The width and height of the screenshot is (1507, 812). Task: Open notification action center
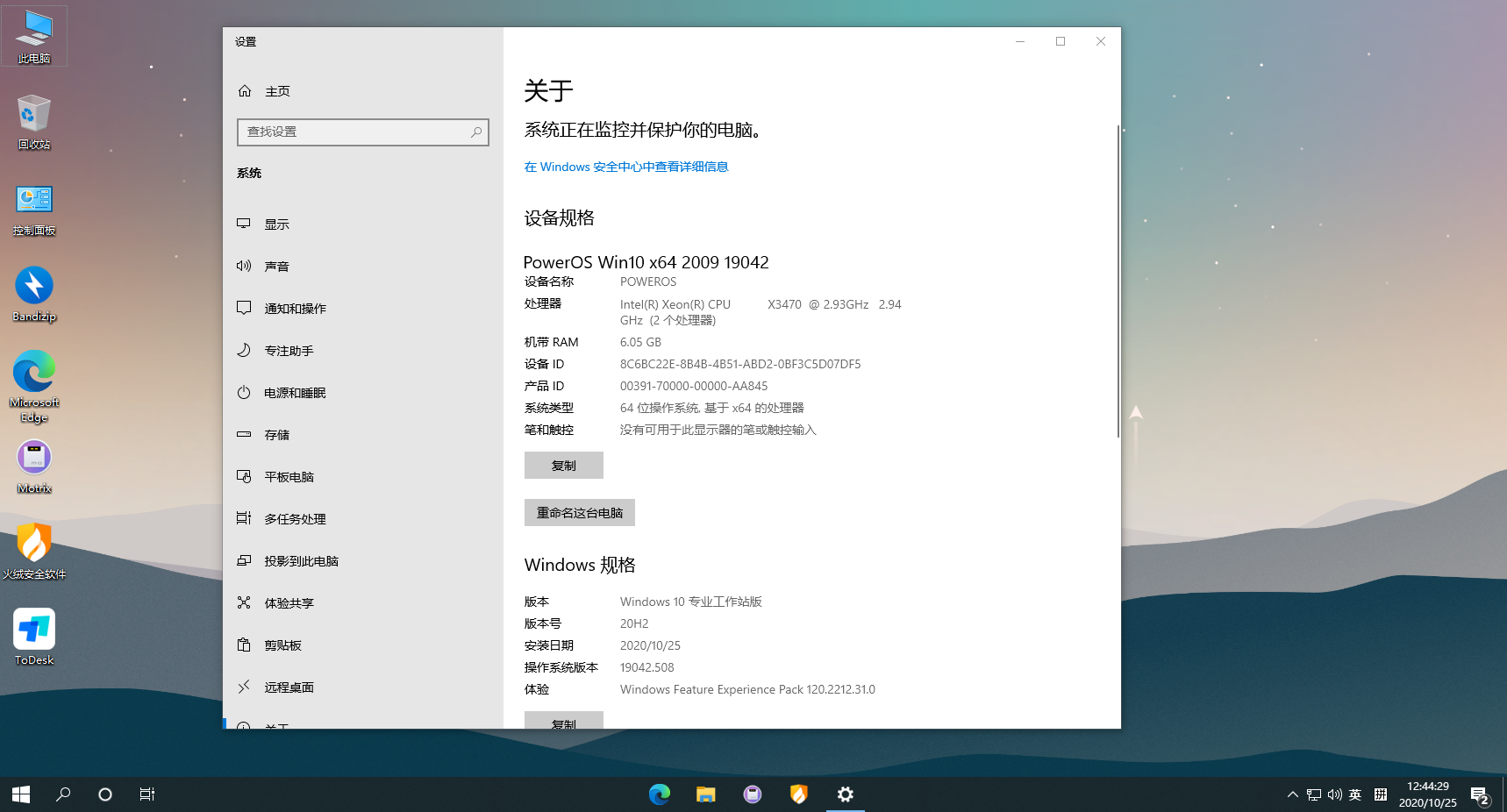coord(1481,795)
